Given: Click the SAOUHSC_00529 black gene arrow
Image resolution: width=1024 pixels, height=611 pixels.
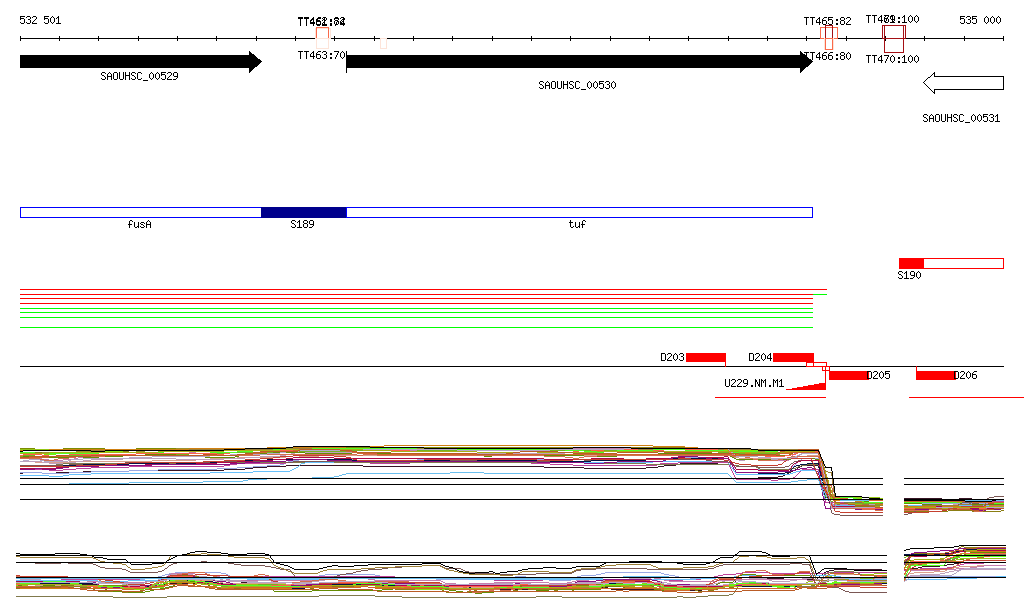Looking at the screenshot, I should [140, 62].
